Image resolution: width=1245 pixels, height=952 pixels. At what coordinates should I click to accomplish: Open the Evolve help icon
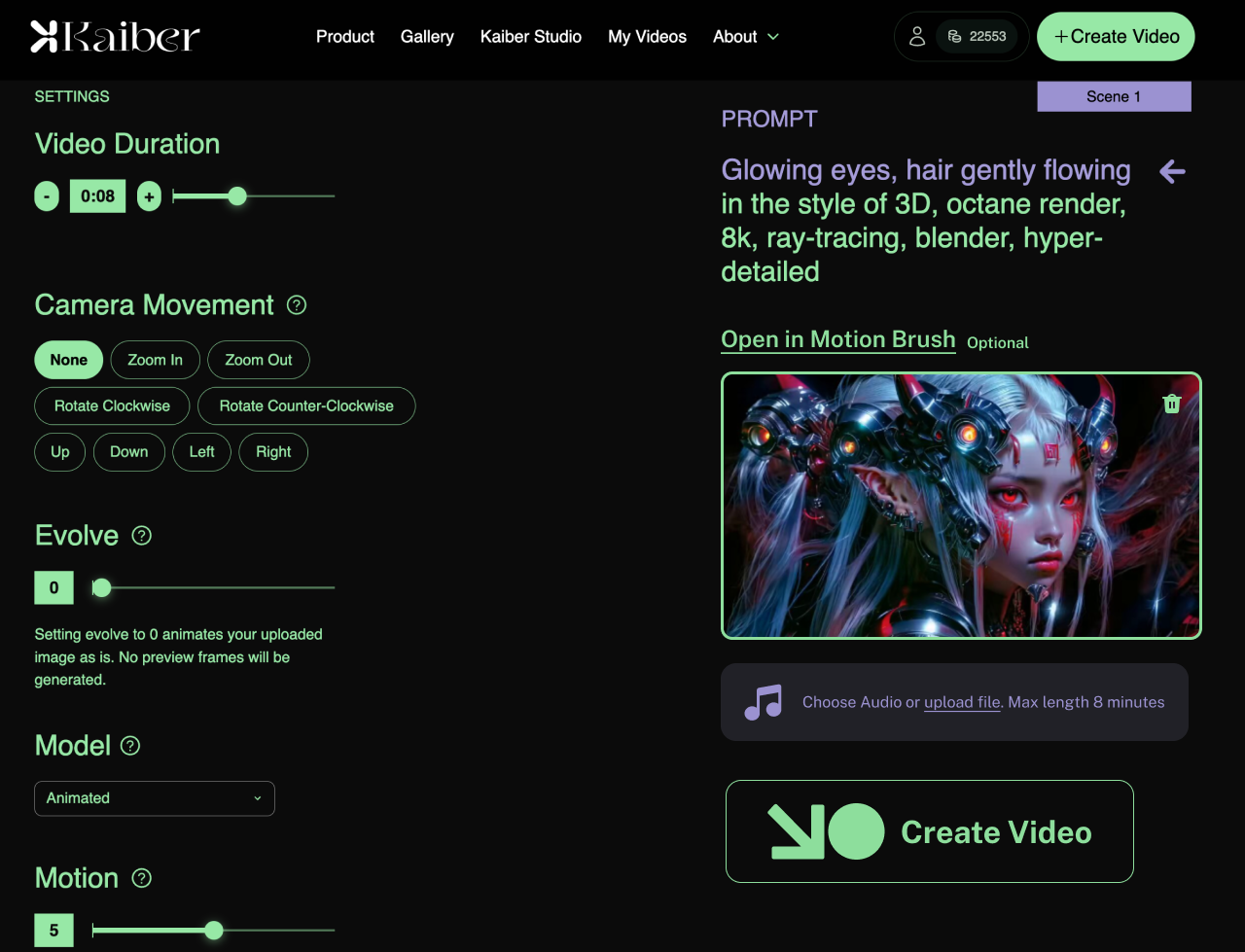point(142,535)
